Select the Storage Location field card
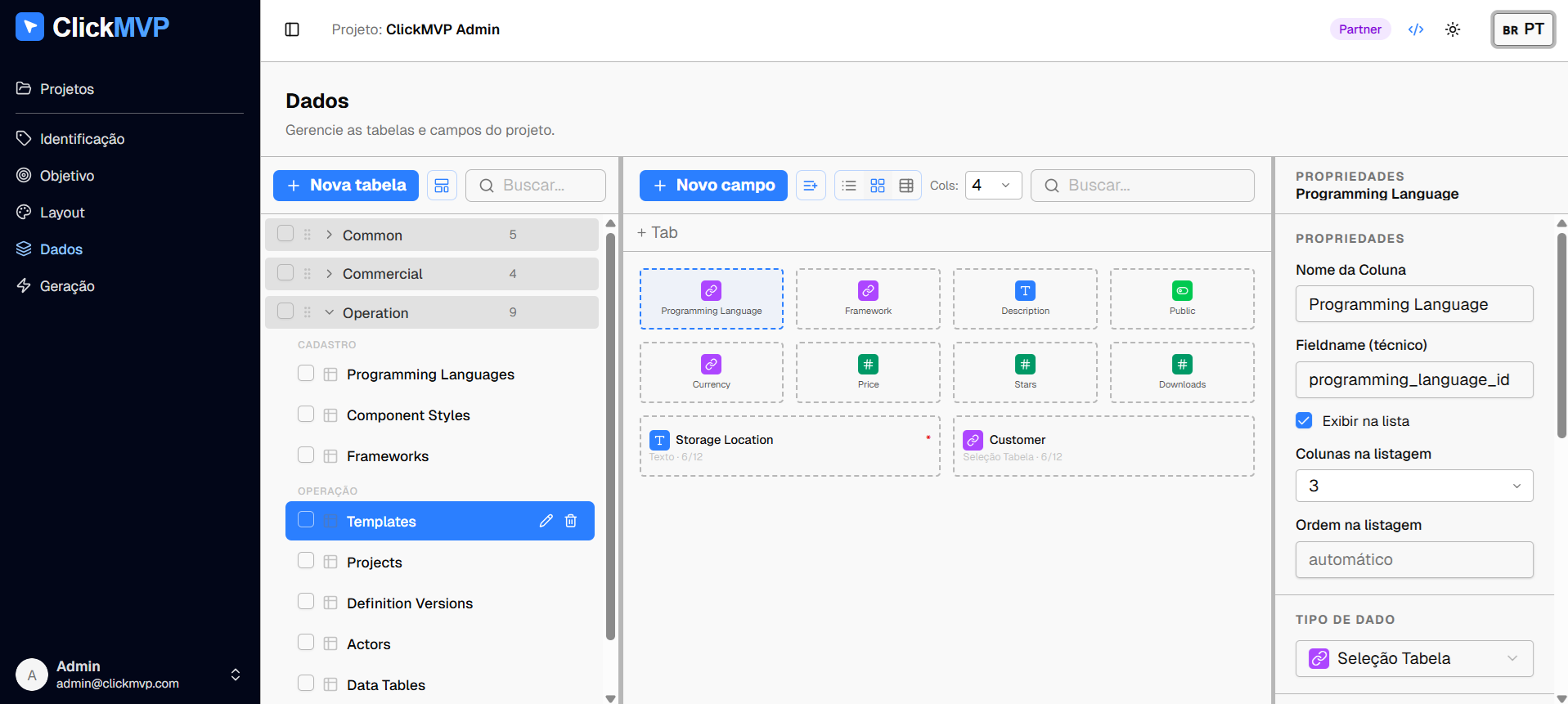The width and height of the screenshot is (1568, 704). (790, 446)
